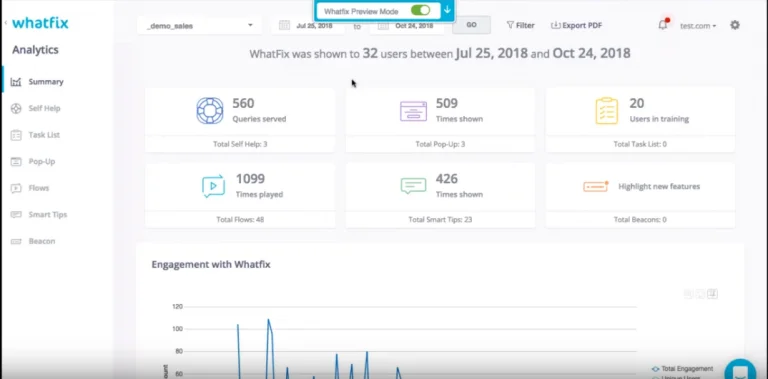Screen dimensions: 768x379
Task: Click the 560 Queries served value
Action: point(243,103)
